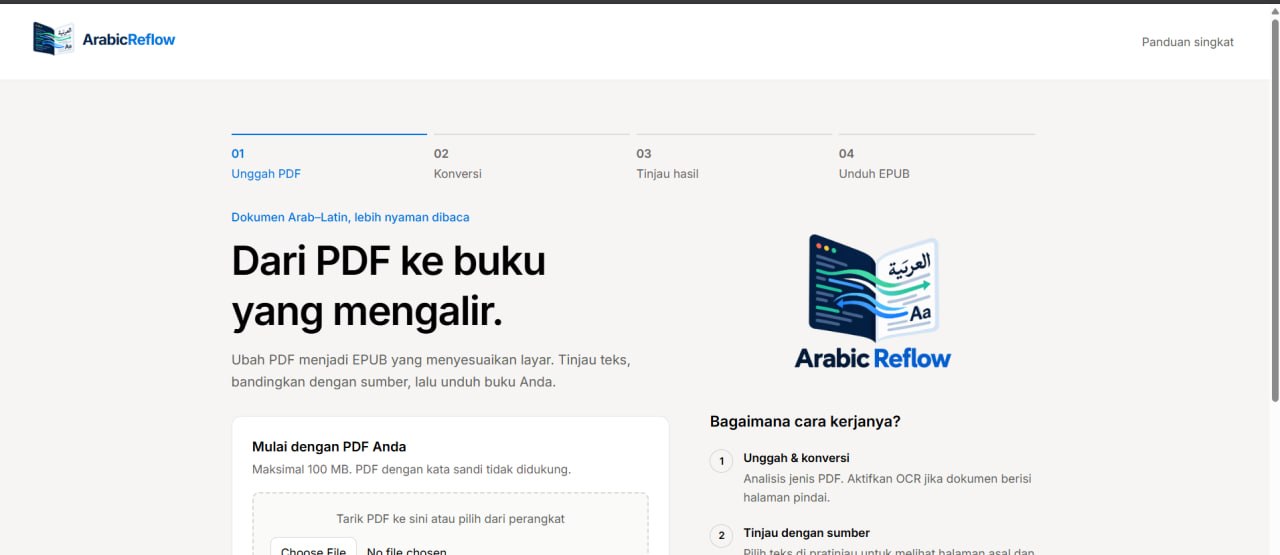Click the ArabicReflow logo icon in header

pos(53,39)
